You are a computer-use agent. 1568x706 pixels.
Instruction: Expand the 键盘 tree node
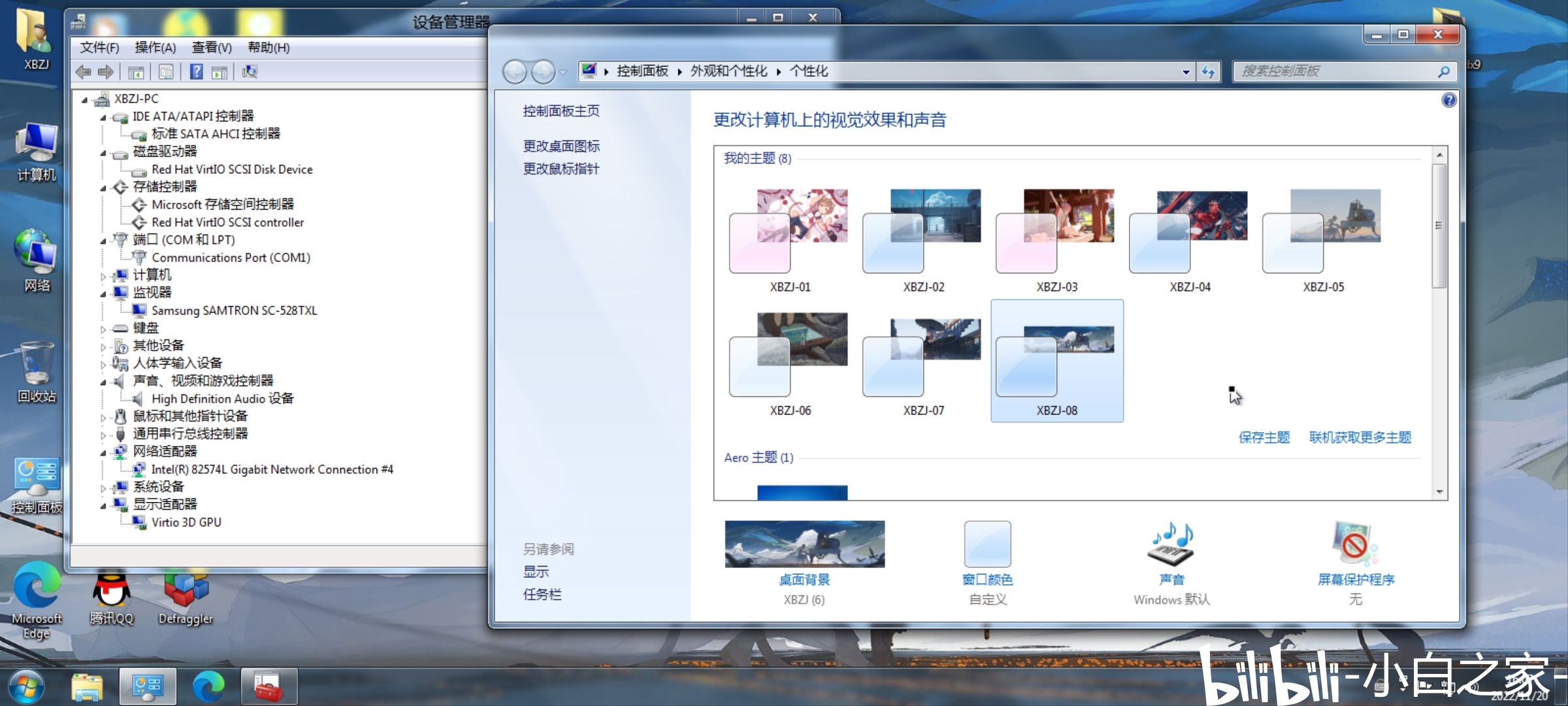coord(103,329)
